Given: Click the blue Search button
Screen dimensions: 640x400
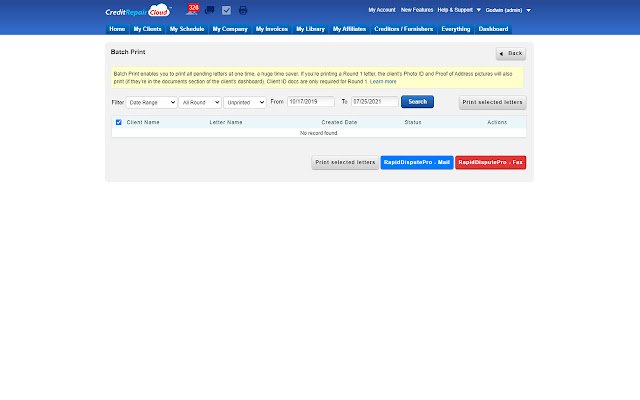Looking at the screenshot, I should pyautogui.click(x=418, y=102).
